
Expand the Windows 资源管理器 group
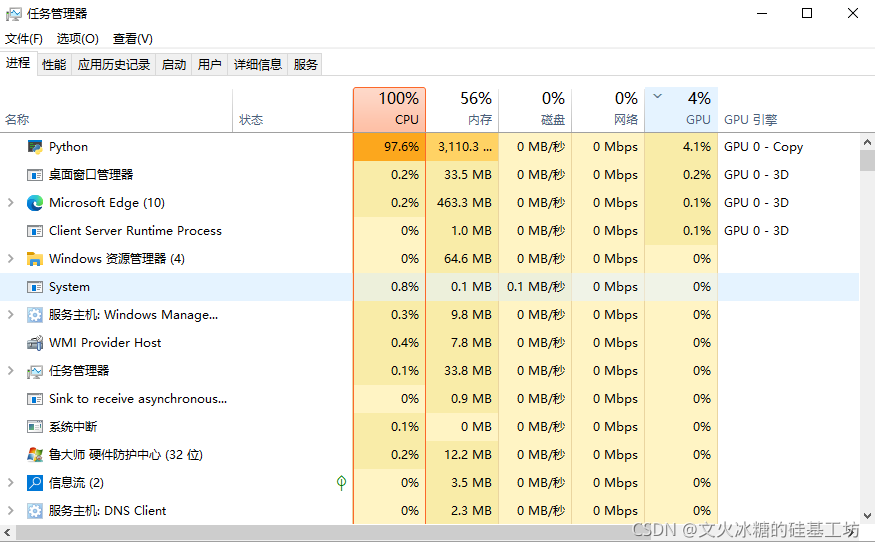(11, 259)
